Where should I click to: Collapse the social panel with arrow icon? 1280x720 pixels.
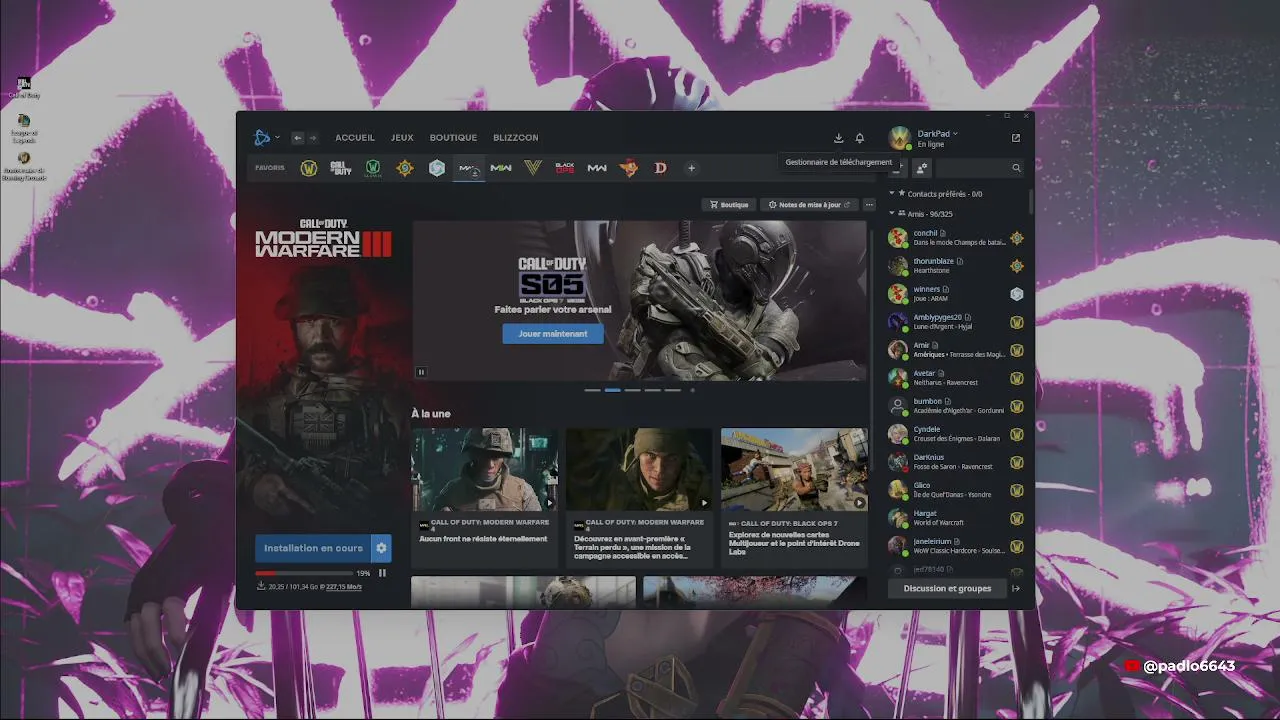[x=1016, y=589]
